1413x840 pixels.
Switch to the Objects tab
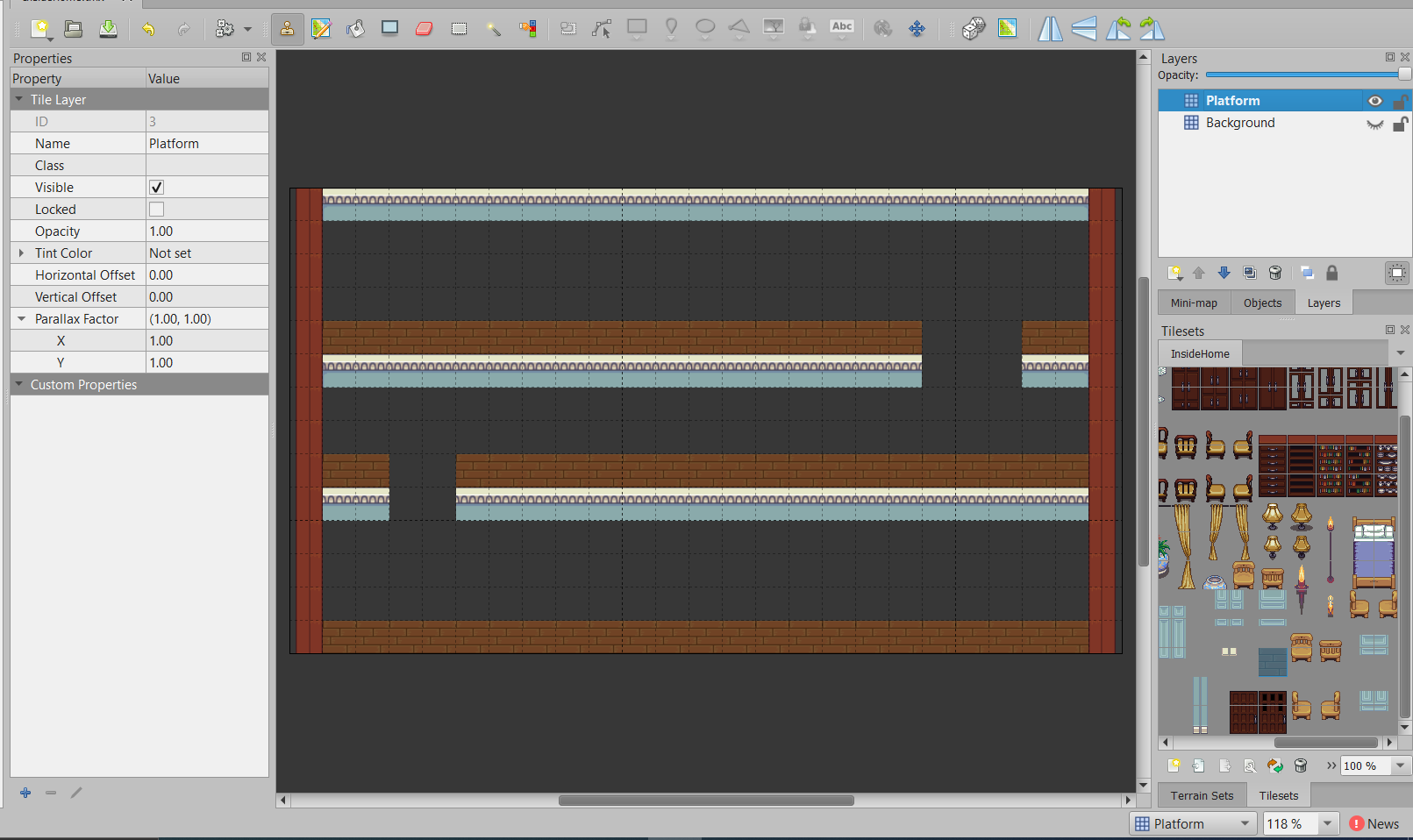(x=1262, y=303)
